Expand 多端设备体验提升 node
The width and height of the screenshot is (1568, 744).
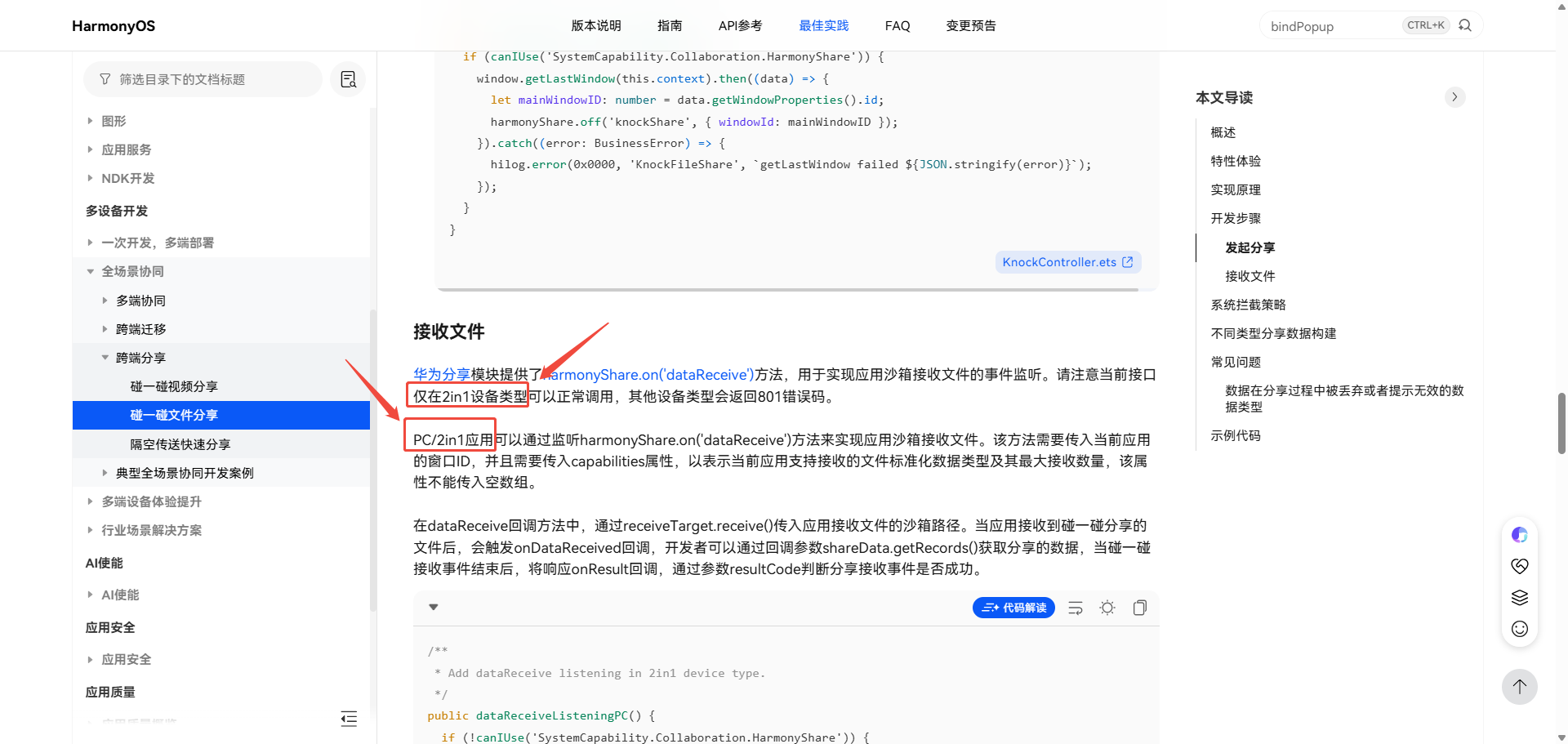pyautogui.click(x=90, y=501)
